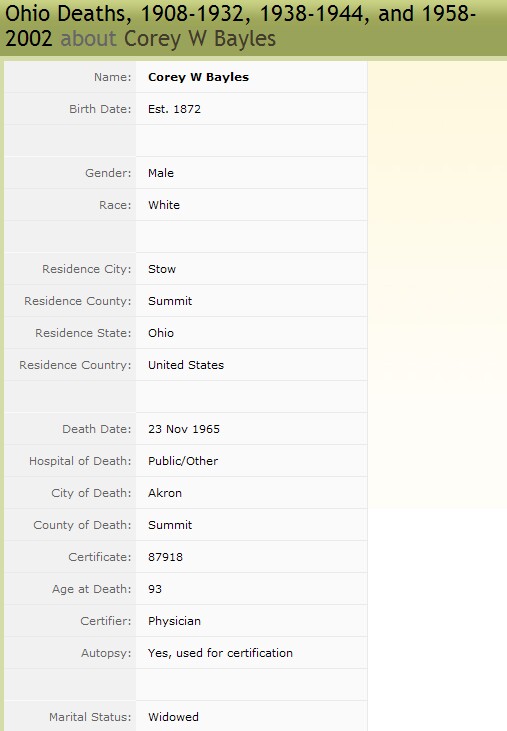Select Residence Country value United States

click(186, 365)
